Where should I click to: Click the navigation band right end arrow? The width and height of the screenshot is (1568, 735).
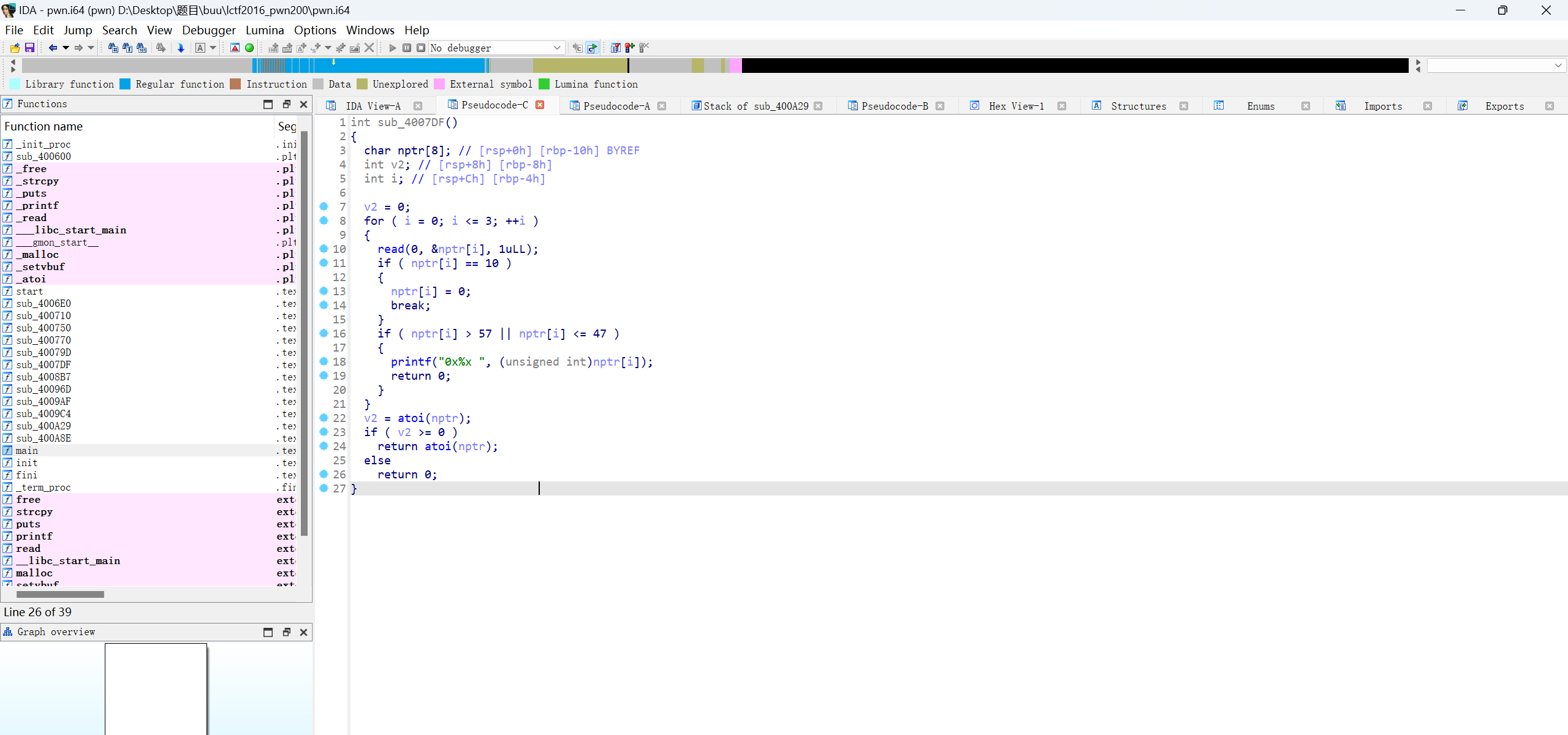1417,62
